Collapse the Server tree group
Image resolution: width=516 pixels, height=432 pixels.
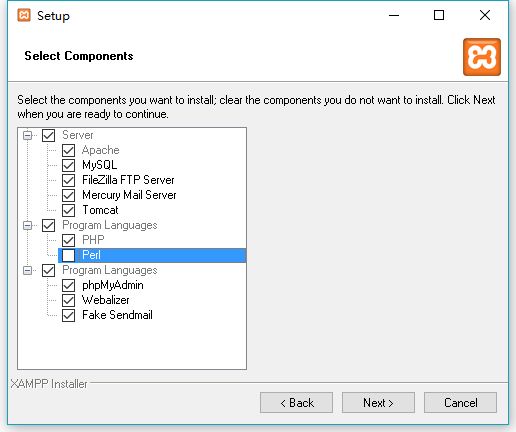coord(28,135)
